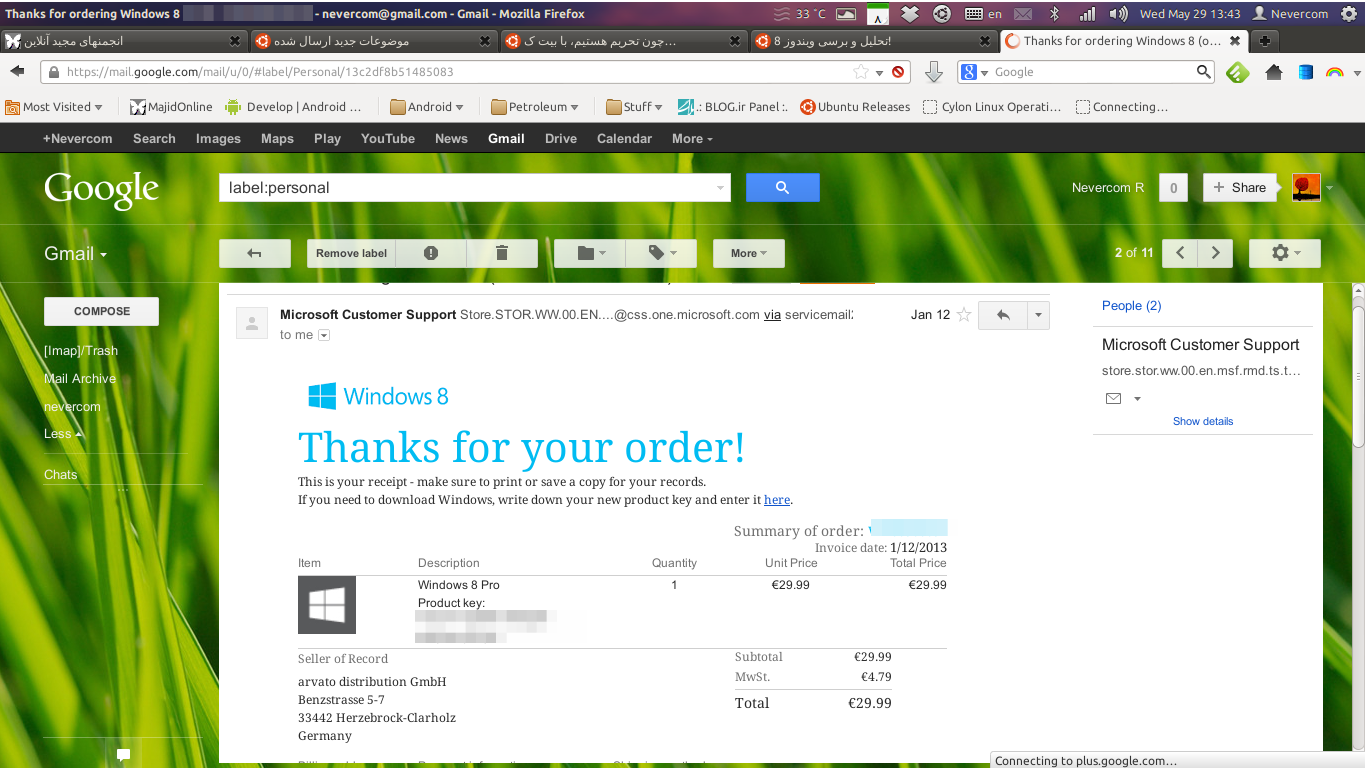The height and width of the screenshot is (768, 1366).
Task: Open Google+ notifications counter
Action: (1173, 187)
